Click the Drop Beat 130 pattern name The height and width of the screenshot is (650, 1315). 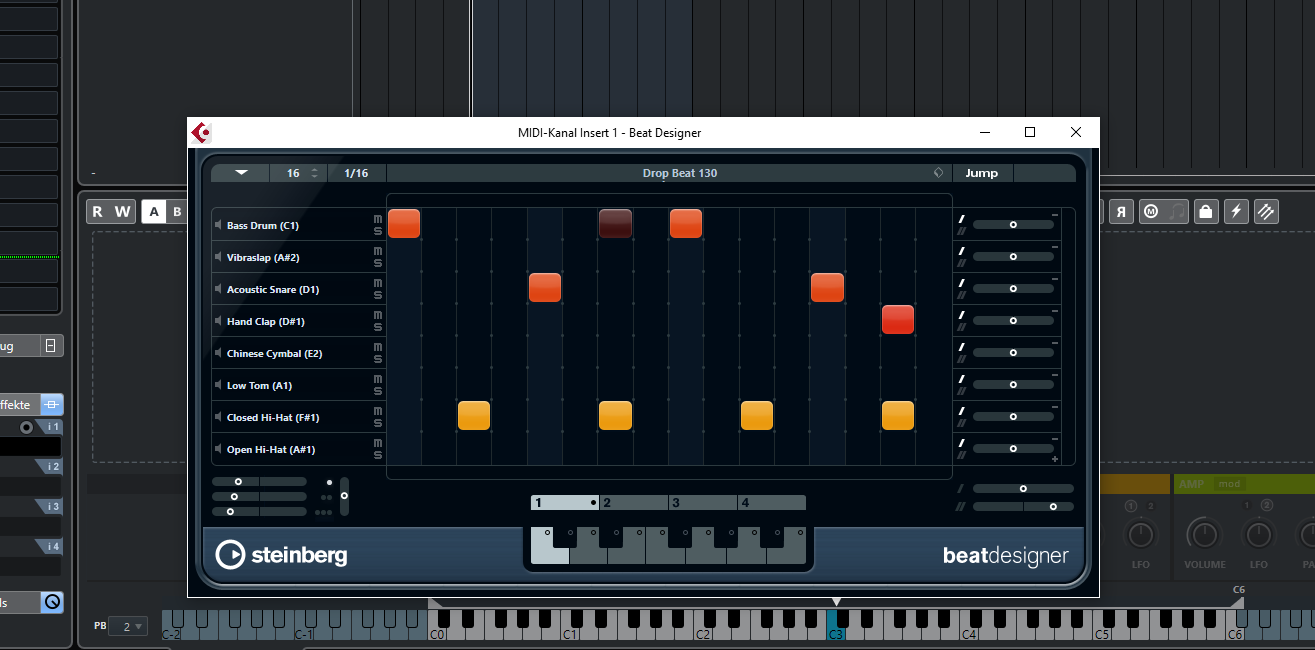[679, 173]
